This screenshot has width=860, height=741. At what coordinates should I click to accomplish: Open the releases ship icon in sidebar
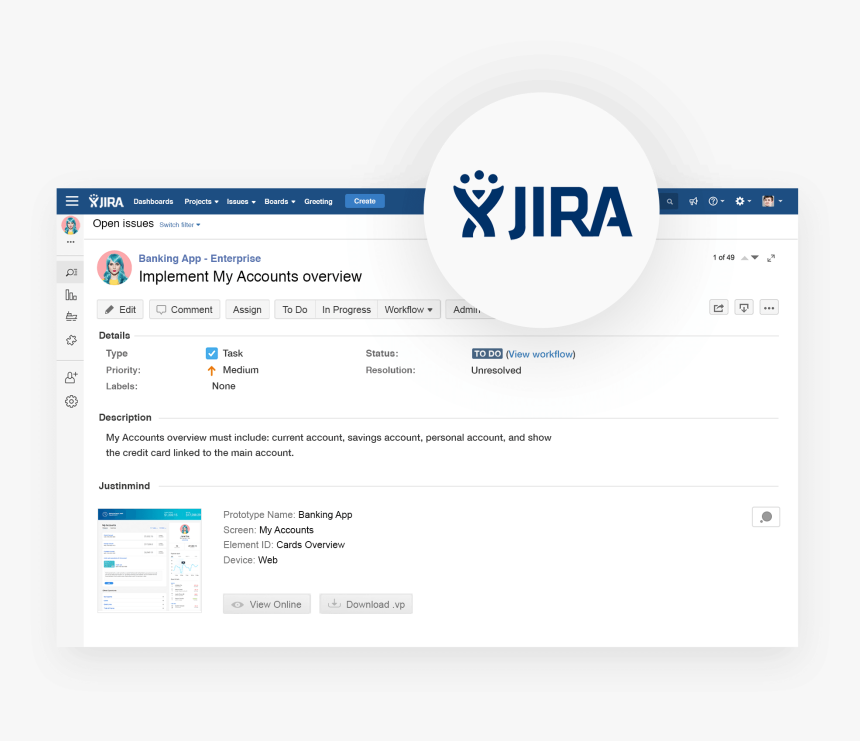pos(71,316)
